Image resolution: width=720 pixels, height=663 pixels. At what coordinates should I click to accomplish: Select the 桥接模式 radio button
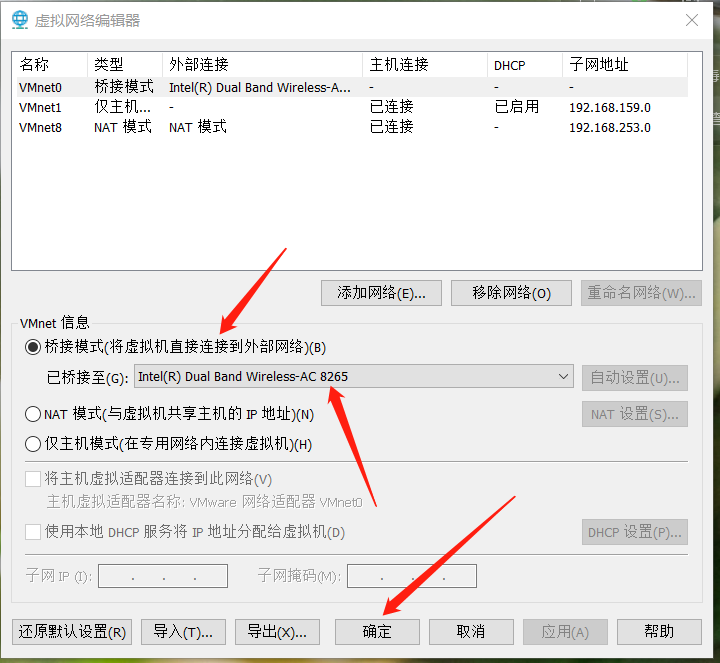(33, 347)
